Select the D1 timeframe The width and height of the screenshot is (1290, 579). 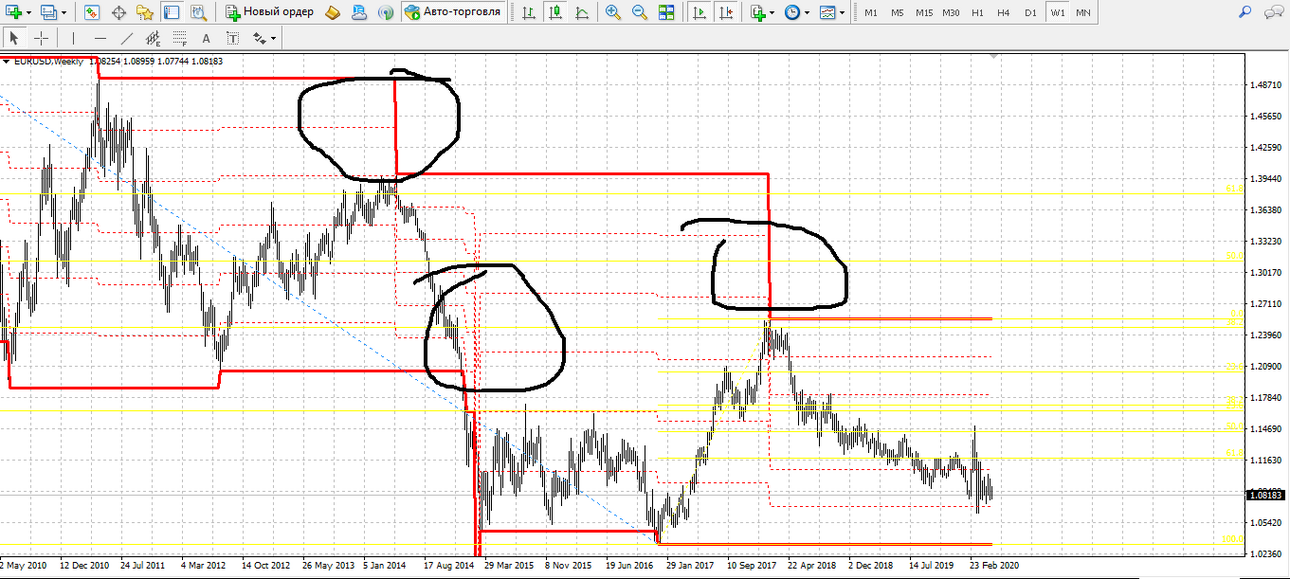[1030, 12]
